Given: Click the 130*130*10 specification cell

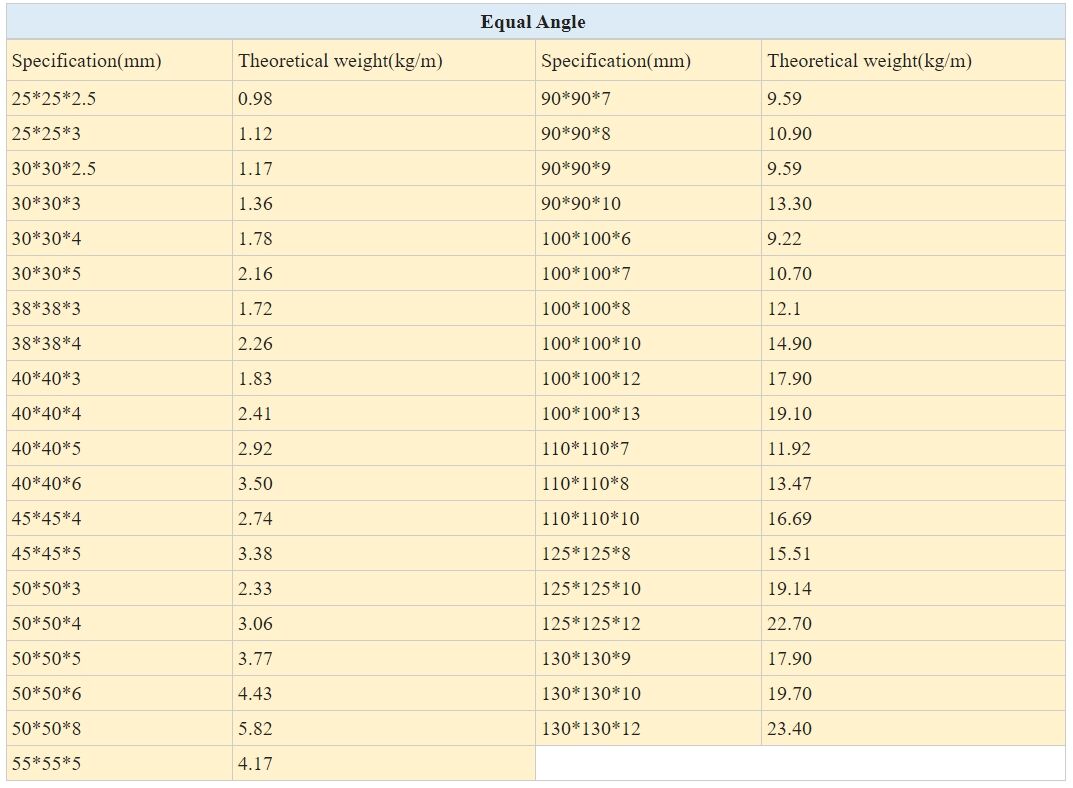Looking at the screenshot, I should point(591,694).
